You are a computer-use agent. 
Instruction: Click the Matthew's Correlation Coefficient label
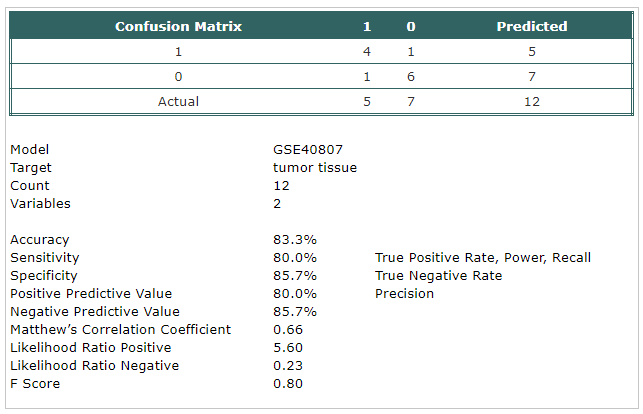(x=121, y=330)
